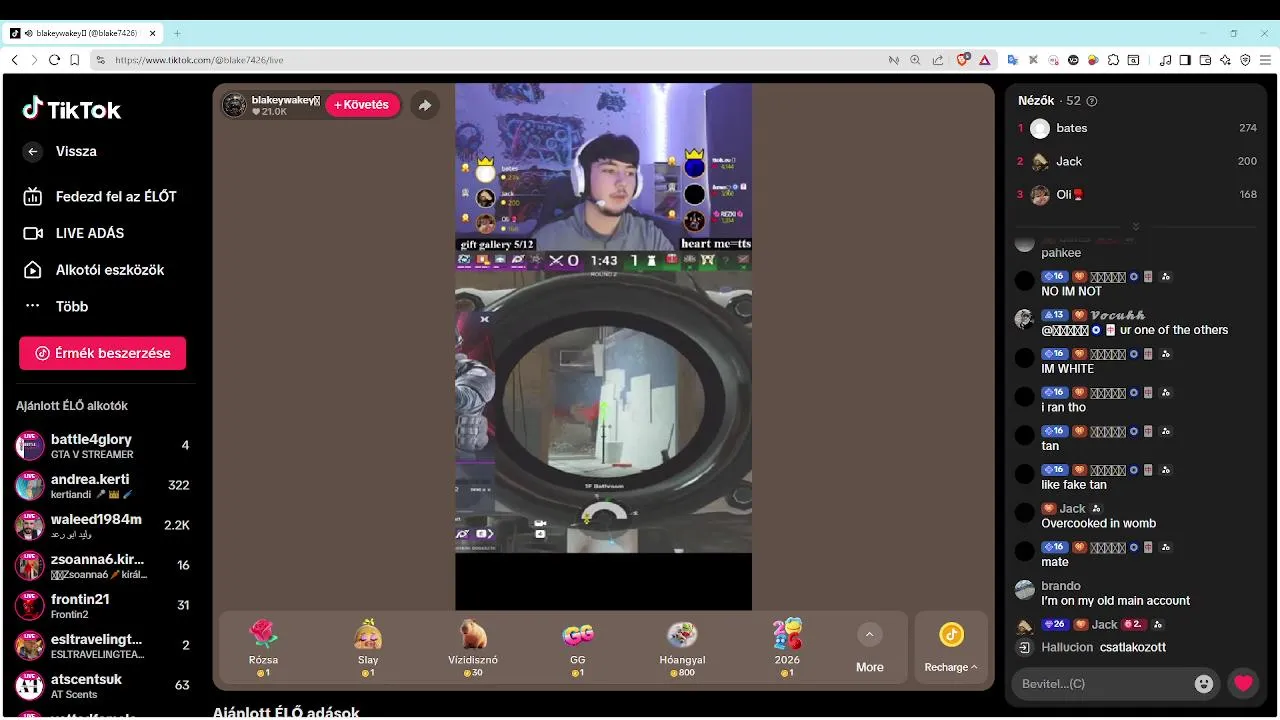The width and height of the screenshot is (1280, 720).
Task: Click the TikTok logo
Action: [72, 109]
